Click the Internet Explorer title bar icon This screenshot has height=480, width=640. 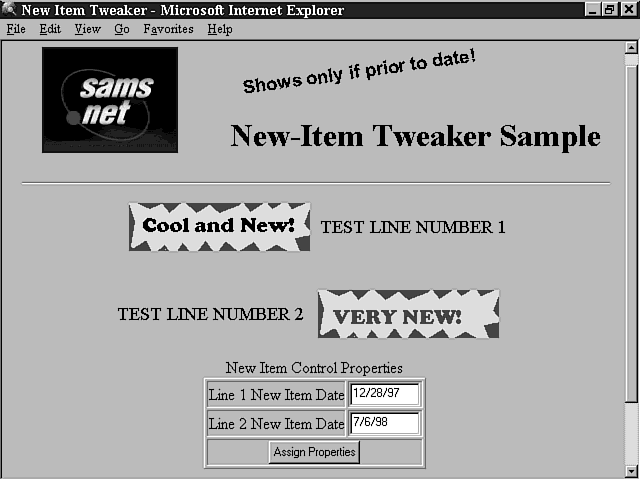(10, 10)
